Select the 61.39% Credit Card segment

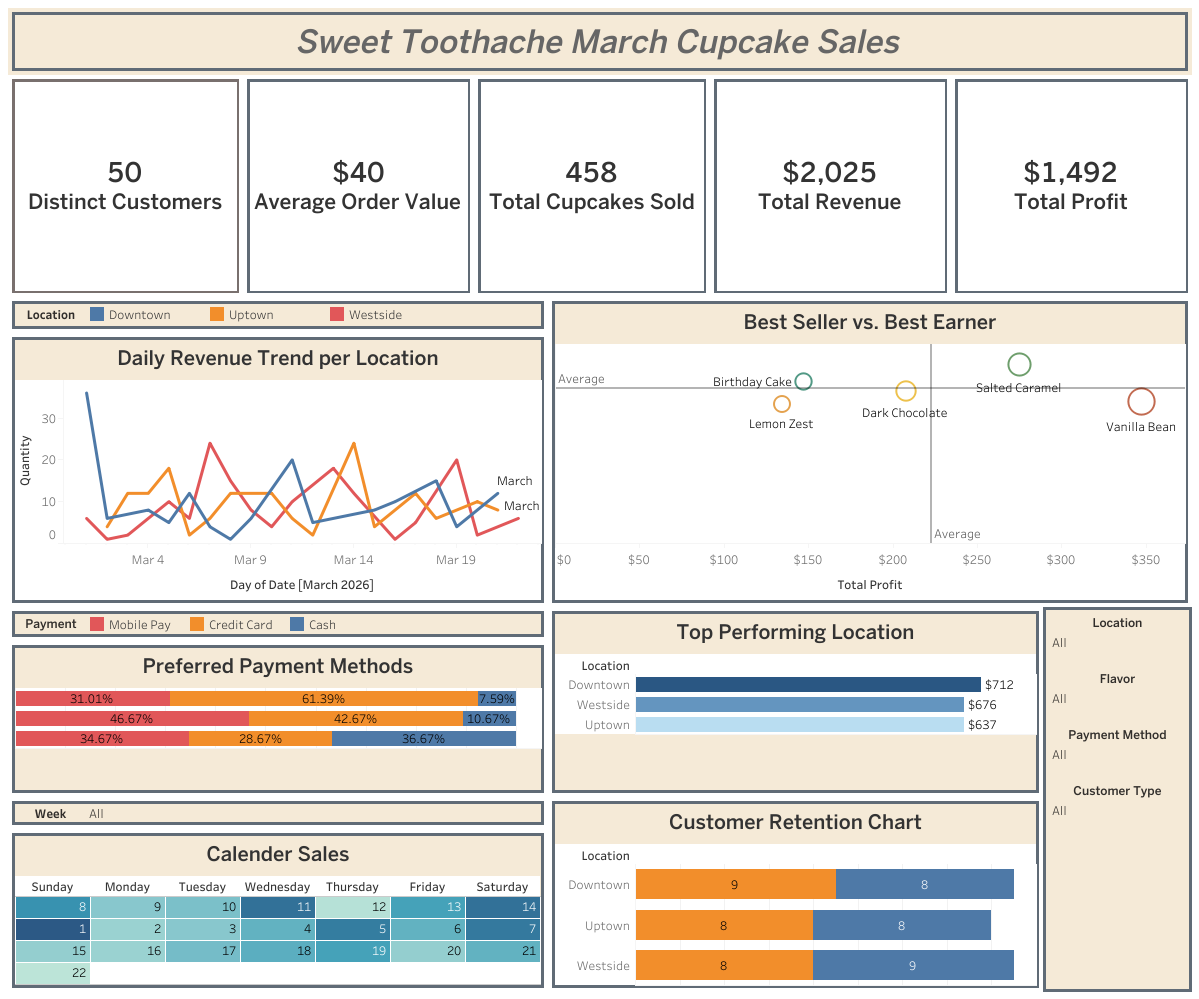(323, 698)
